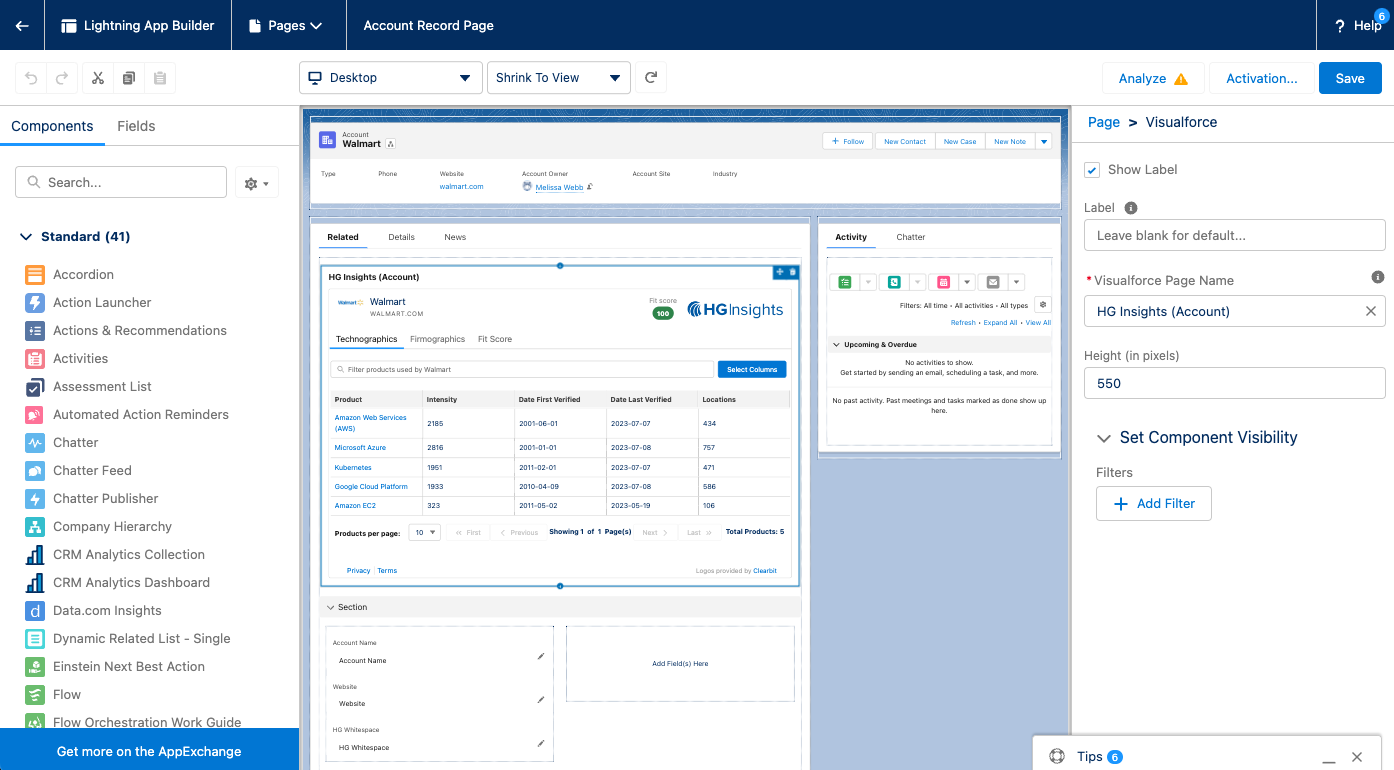Viewport: 1394px width, 770px height.
Task: Collapse the Standard components section
Action: tap(26, 237)
